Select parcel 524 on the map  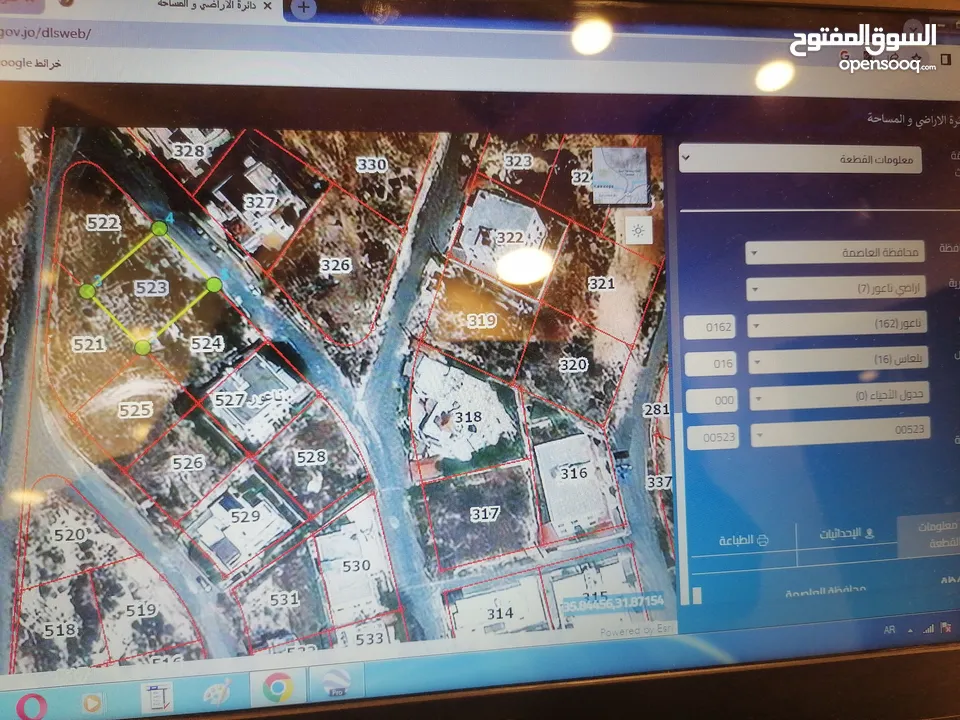pos(207,344)
